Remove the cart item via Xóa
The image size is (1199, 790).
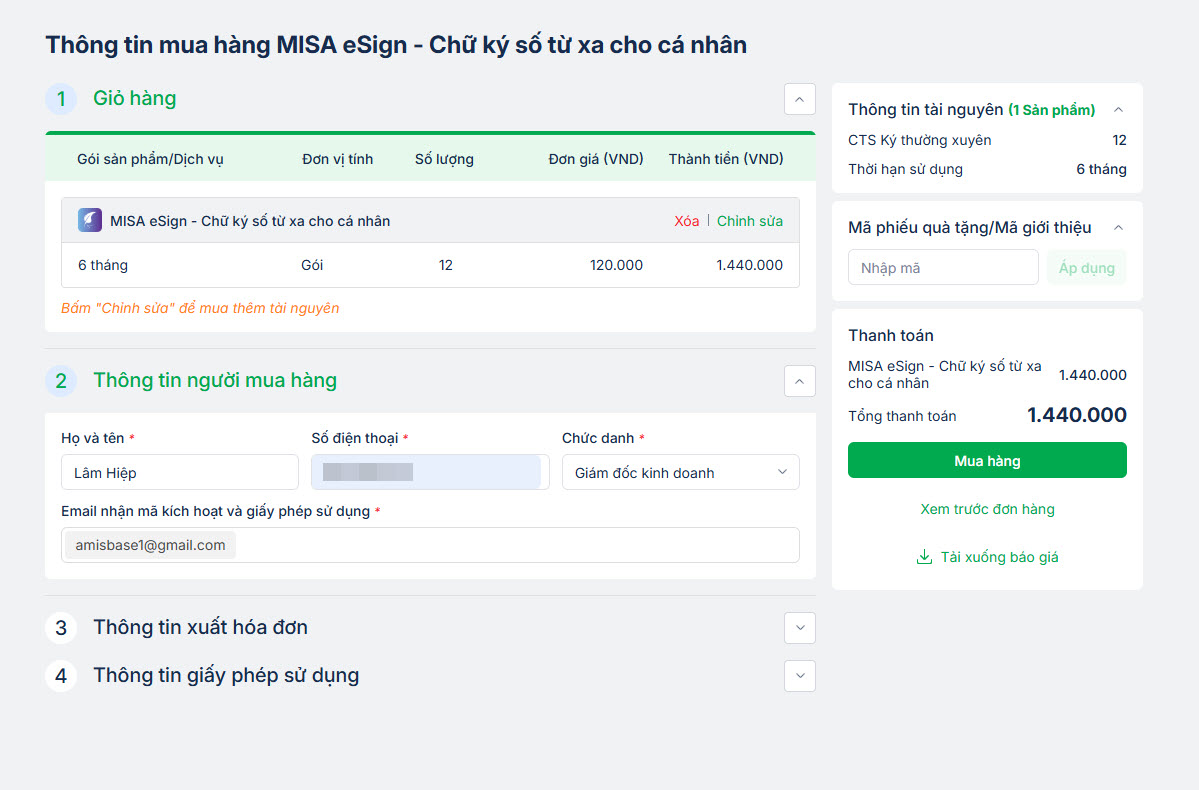(686, 221)
